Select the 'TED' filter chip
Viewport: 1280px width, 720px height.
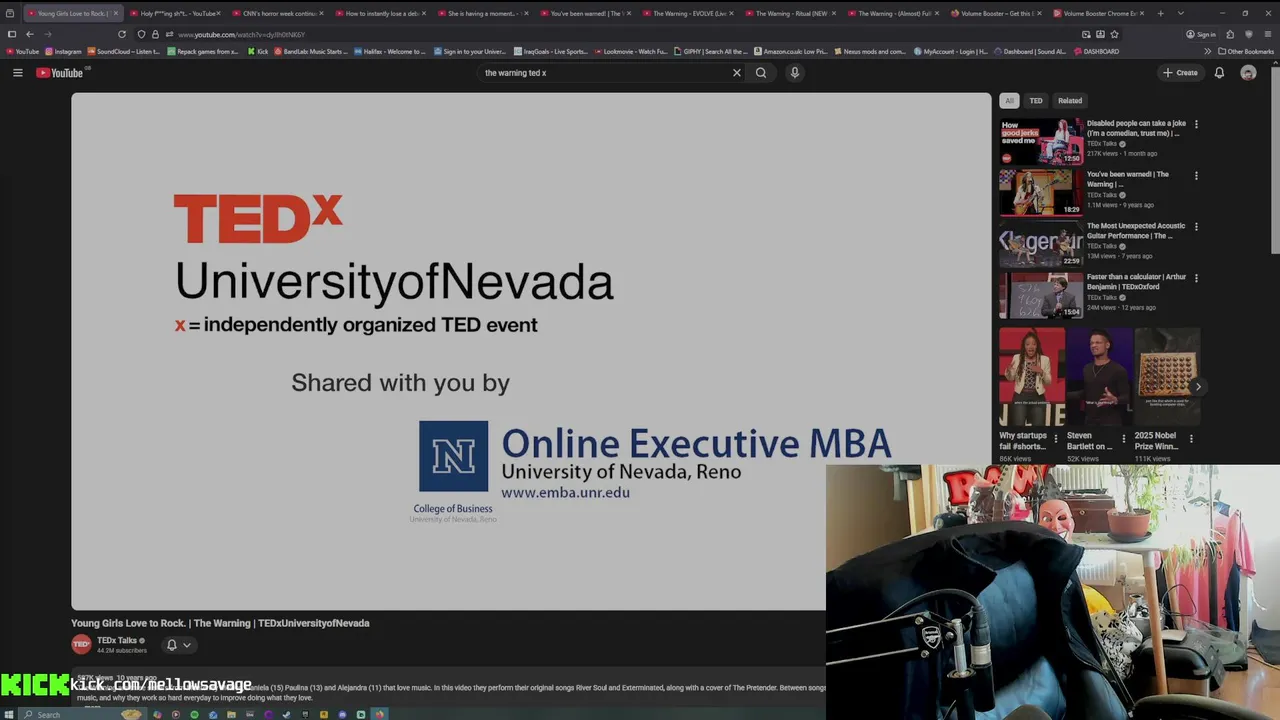pyautogui.click(x=1036, y=100)
